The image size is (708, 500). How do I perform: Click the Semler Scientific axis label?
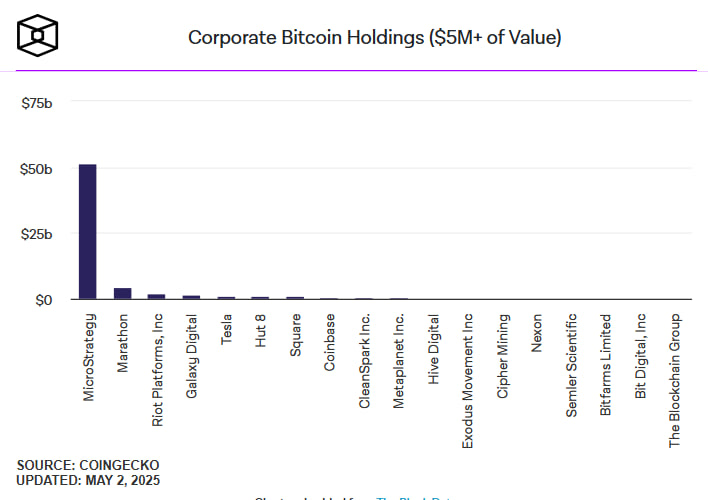point(571,365)
